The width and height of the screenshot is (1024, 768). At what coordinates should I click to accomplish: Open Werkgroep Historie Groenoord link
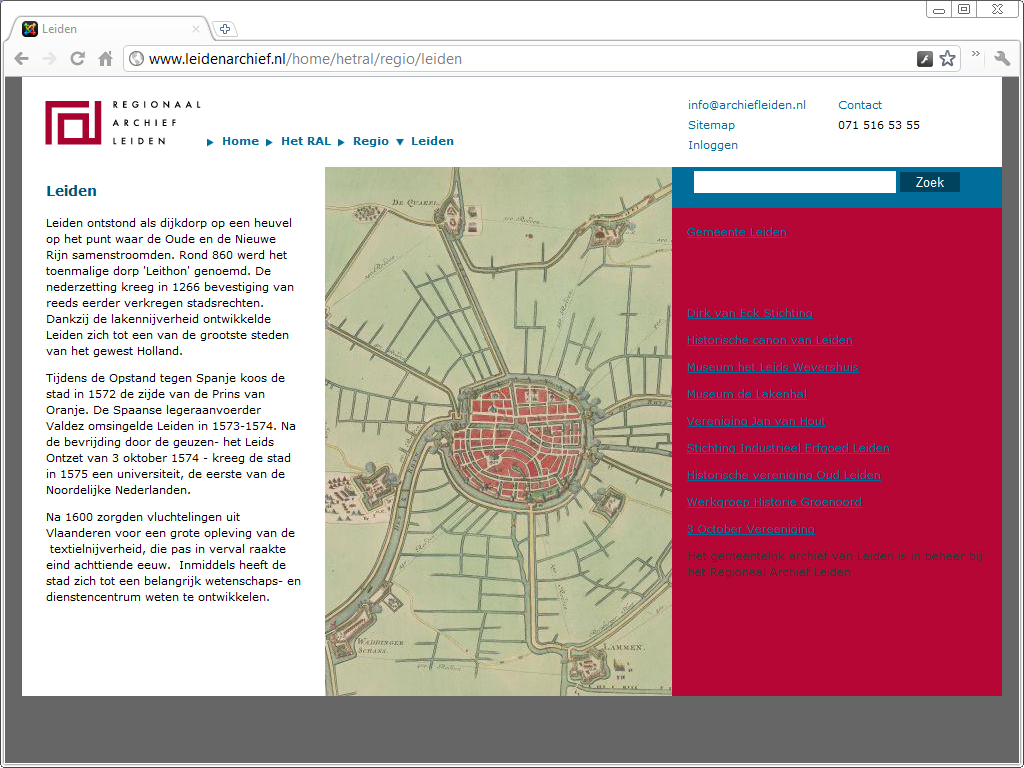tap(774, 502)
